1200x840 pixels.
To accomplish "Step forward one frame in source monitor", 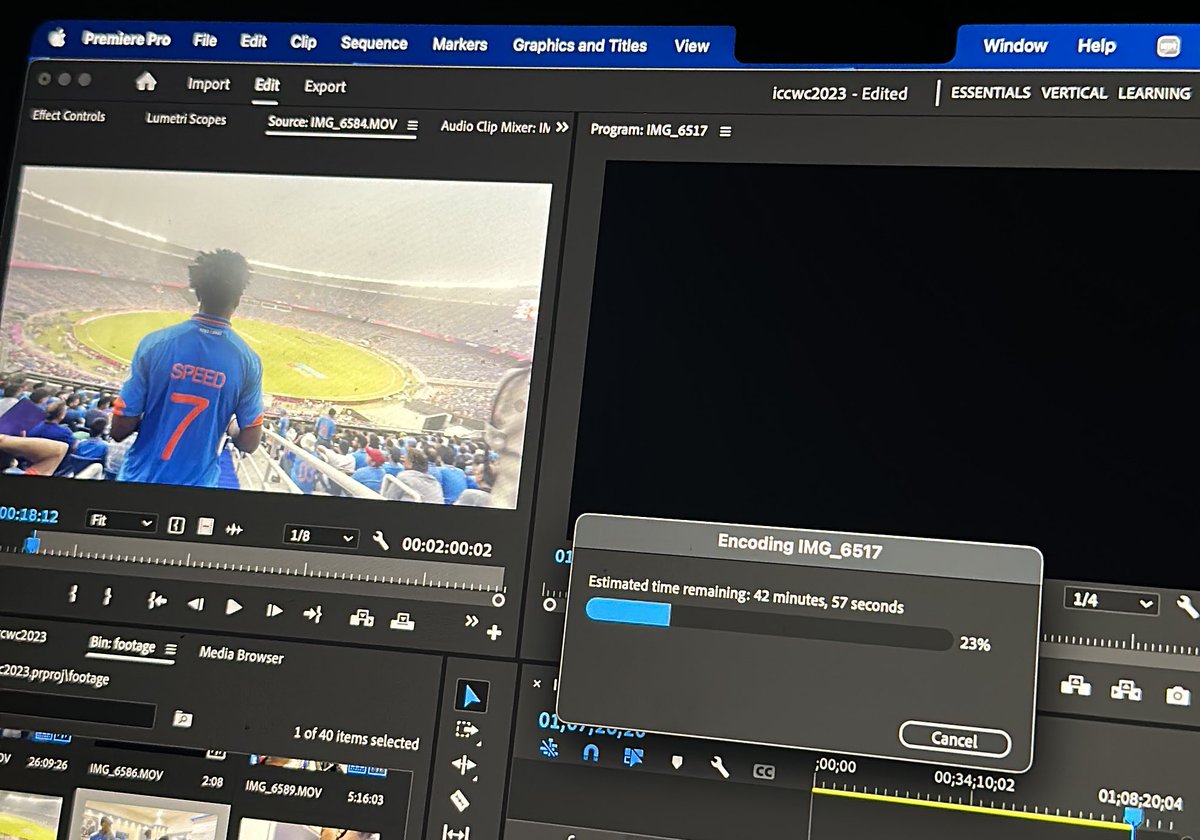I will click(x=273, y=610).
